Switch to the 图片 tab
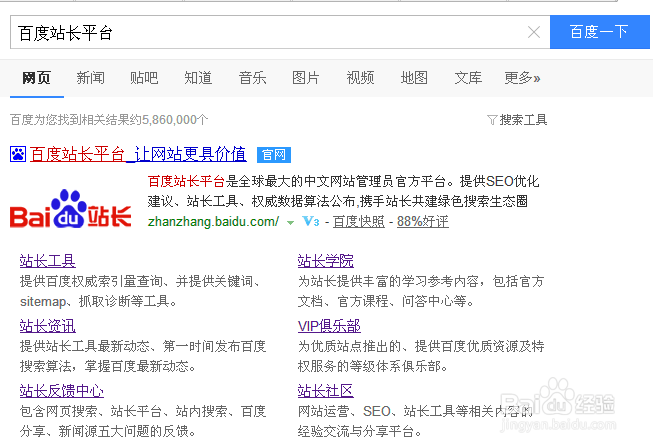This screenshot has width=653, height=448. (x=306, y=78)
